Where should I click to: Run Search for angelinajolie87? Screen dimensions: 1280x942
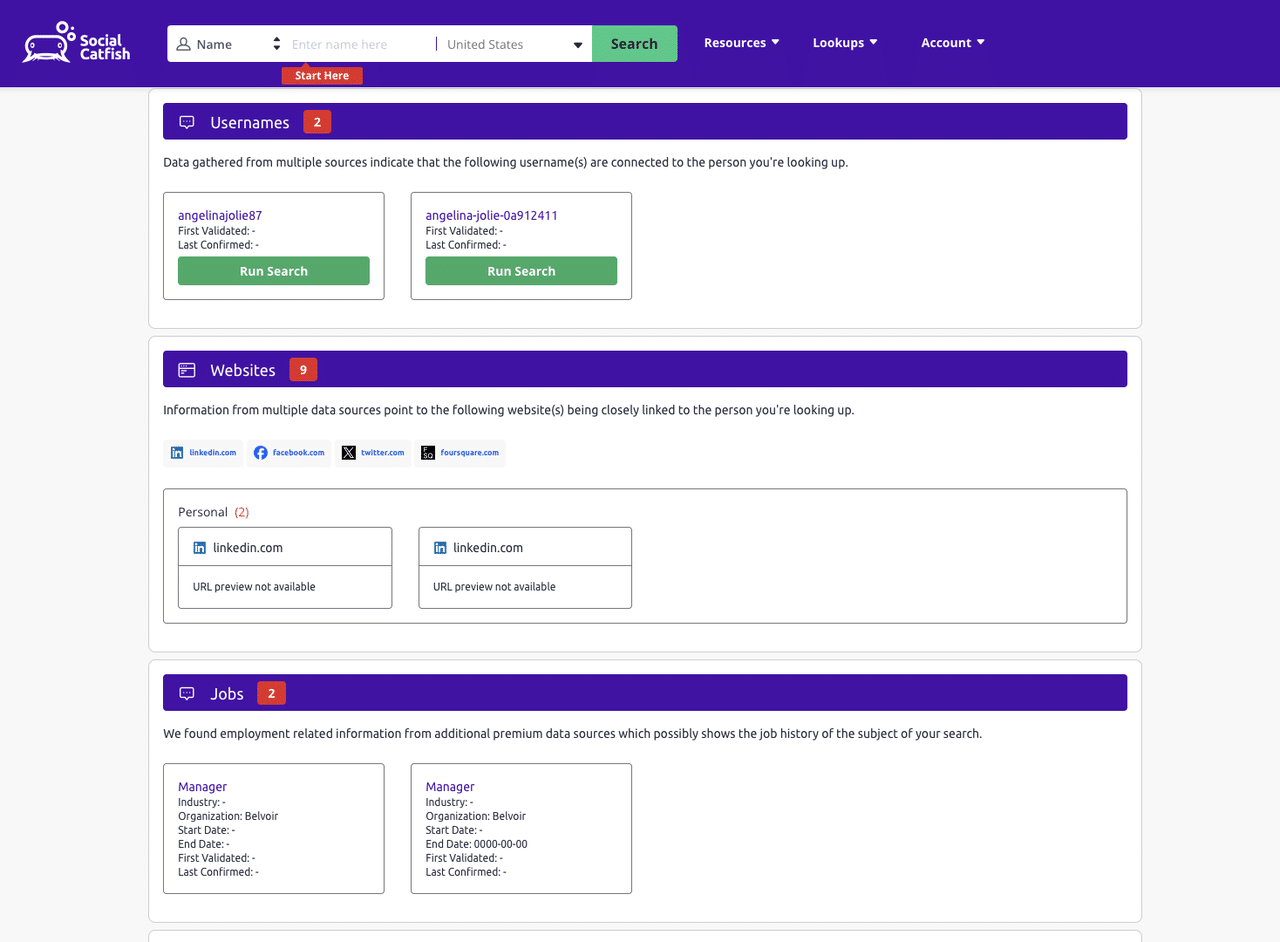[x=273, y=270]
